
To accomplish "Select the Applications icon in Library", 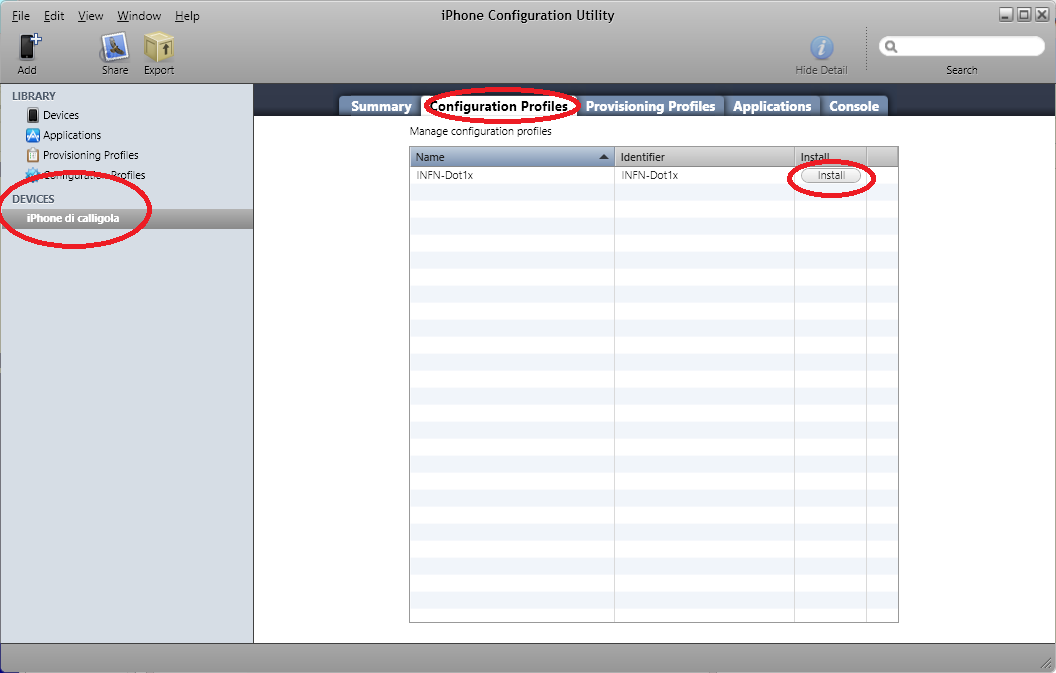I will pyautogui.click(x=32, y=135).
